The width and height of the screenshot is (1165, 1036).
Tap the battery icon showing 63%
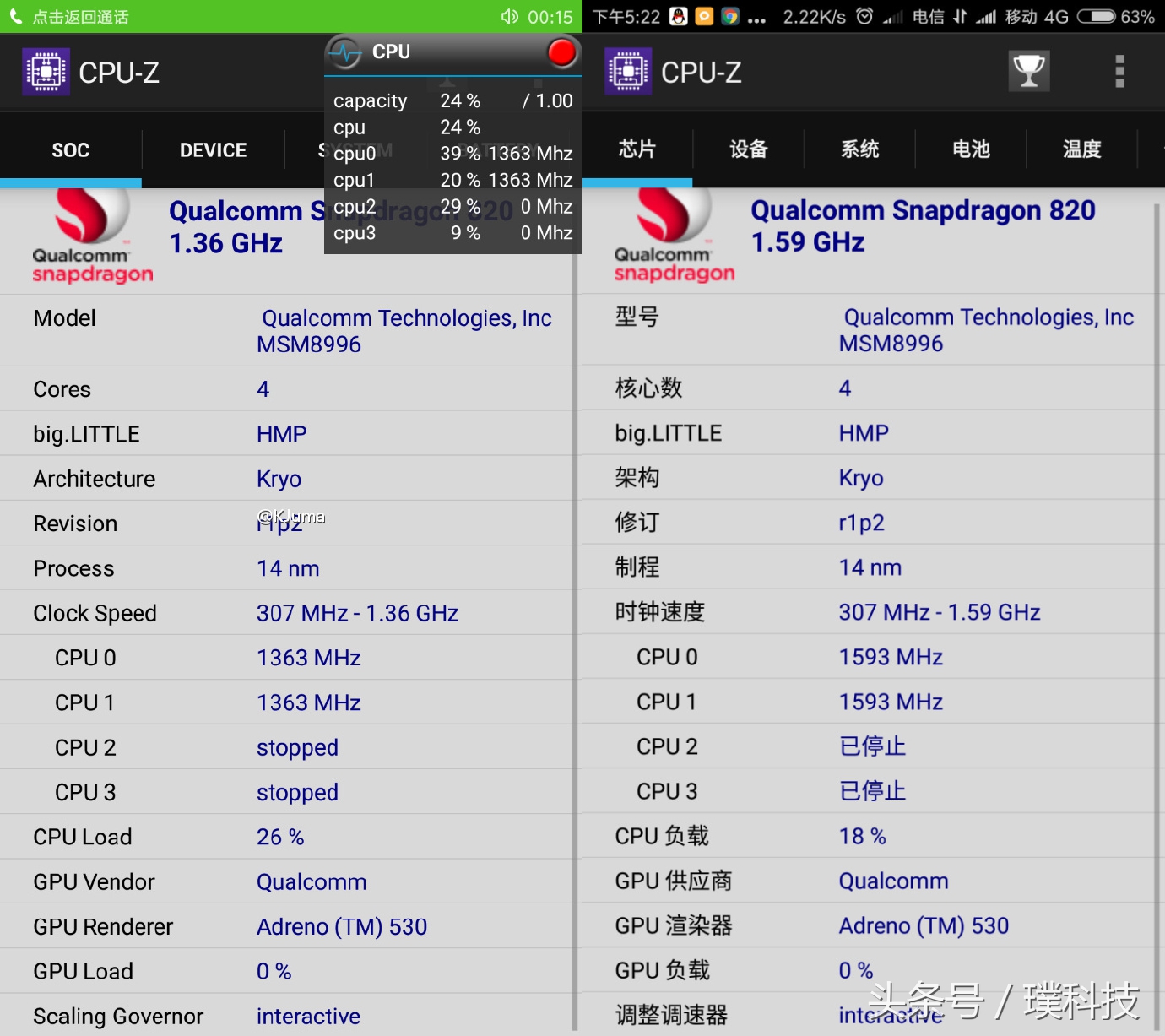(x=1096, y=17)
